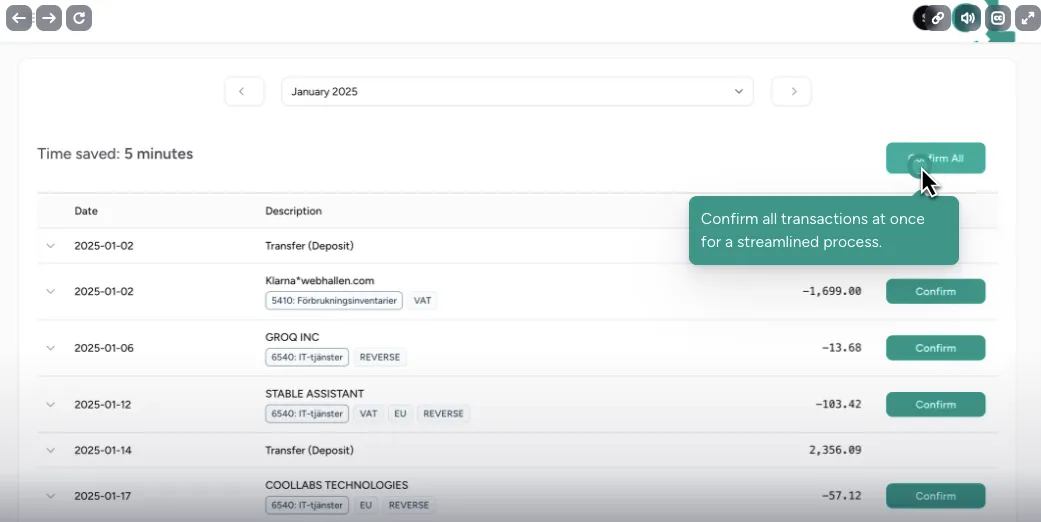Click the Confirm All button
The image size is (1041, 522).
click(x=935, y=158)
